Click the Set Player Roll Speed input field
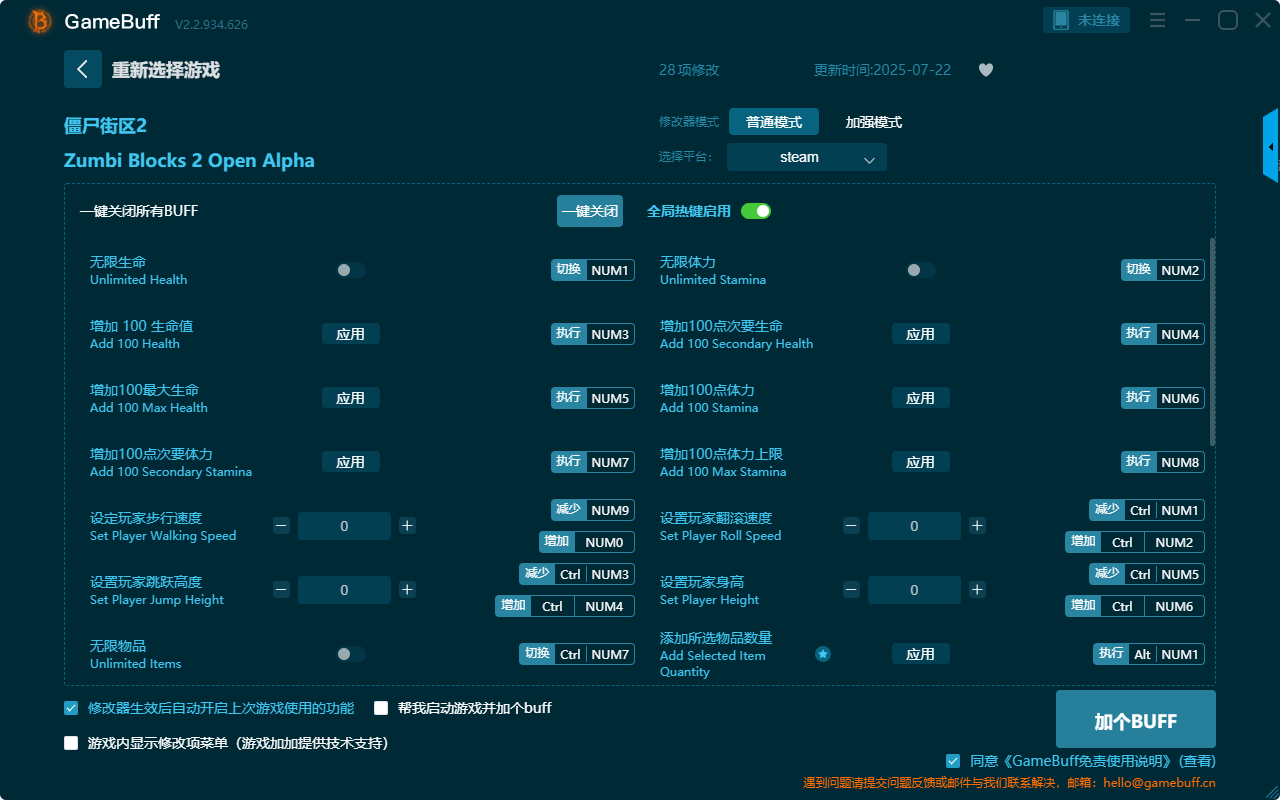This screenshot has height=800, width=1280. click(x=914, y=526)
